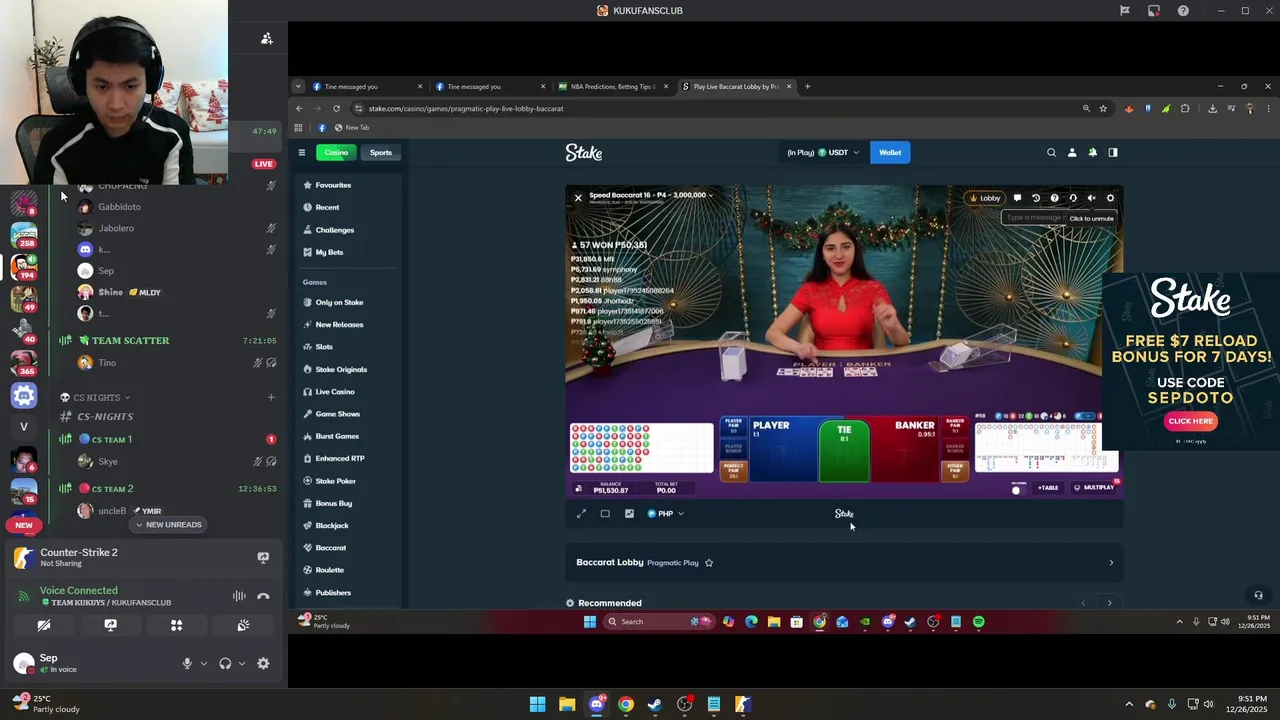The image size is (1280, 720).
Task: Open baccarat game settings gear
Action: 1110,198
